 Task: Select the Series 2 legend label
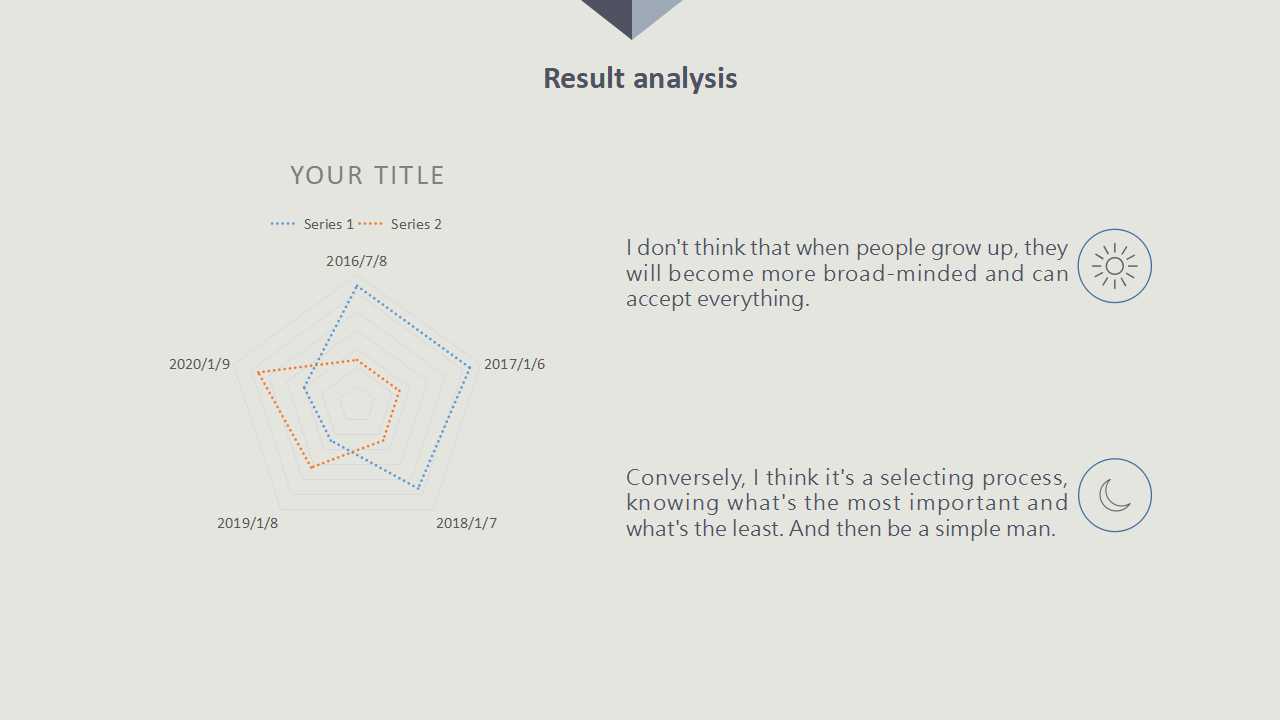click(x=416, y=224)
